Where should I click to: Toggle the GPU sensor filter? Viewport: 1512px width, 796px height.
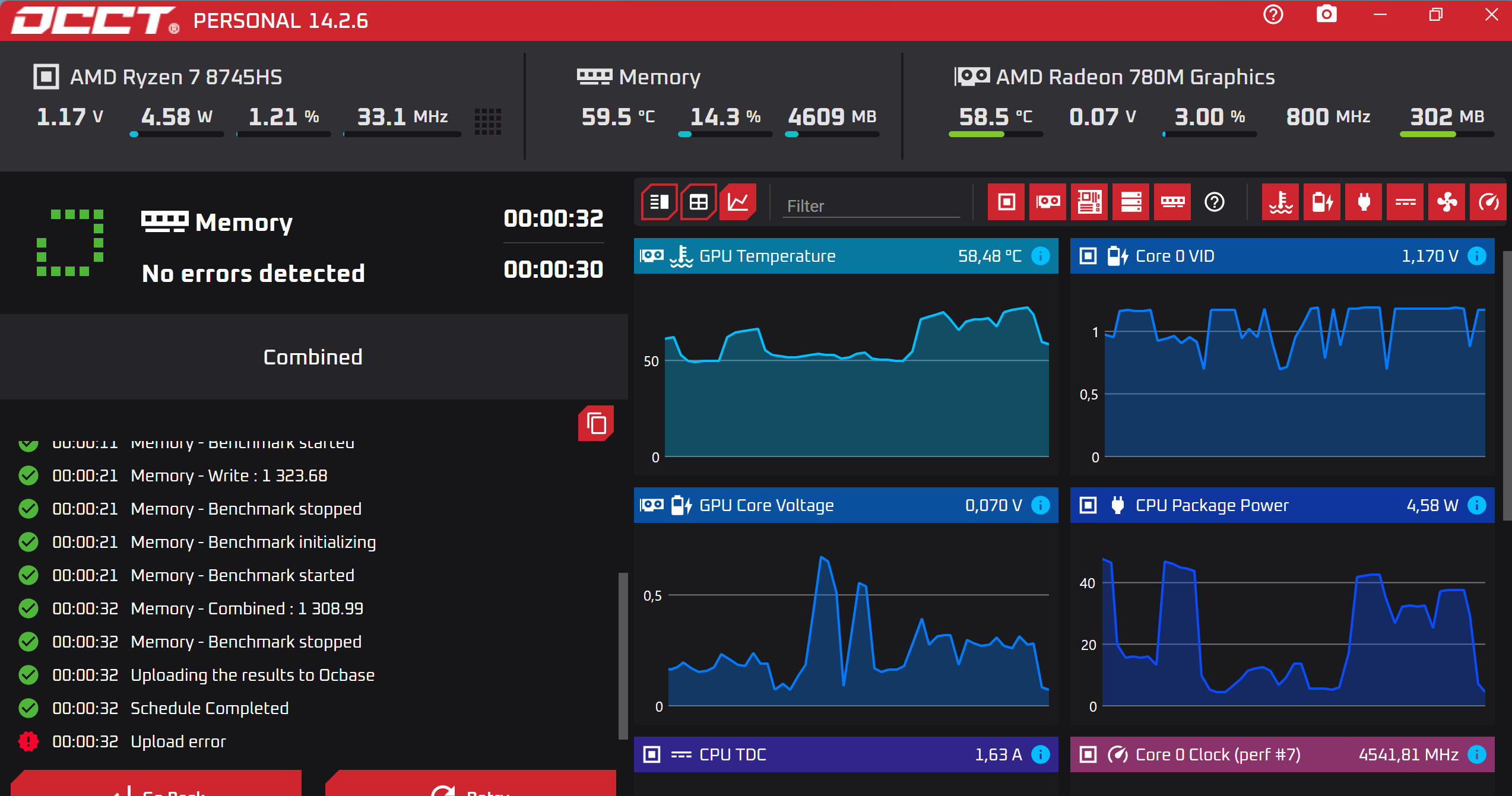1048,202
